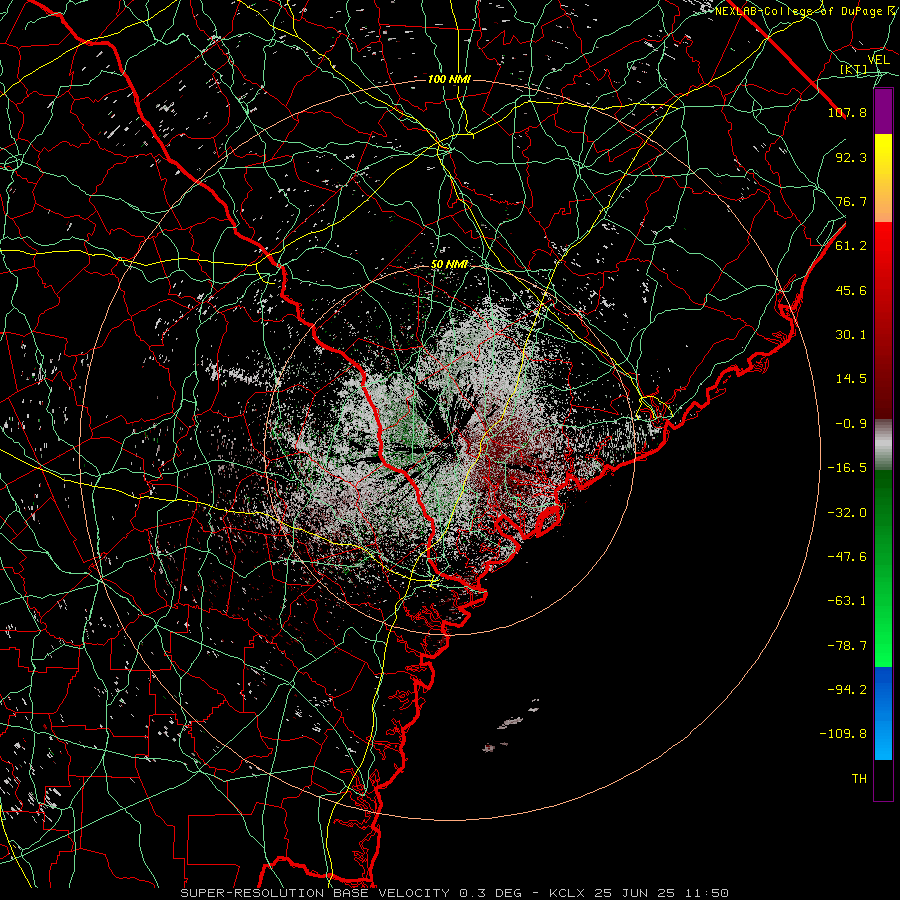Click the -47.6 velocity scale value
The height and width of the screenshot is (900, 900).
pyautogui.click(x=847, y=557)
